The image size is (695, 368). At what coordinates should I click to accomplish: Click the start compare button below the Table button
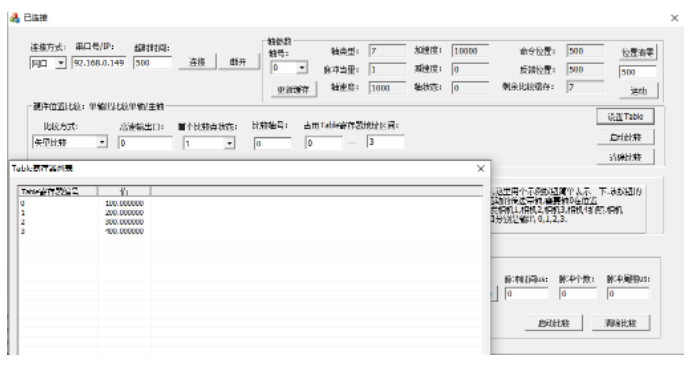(625, 137)
